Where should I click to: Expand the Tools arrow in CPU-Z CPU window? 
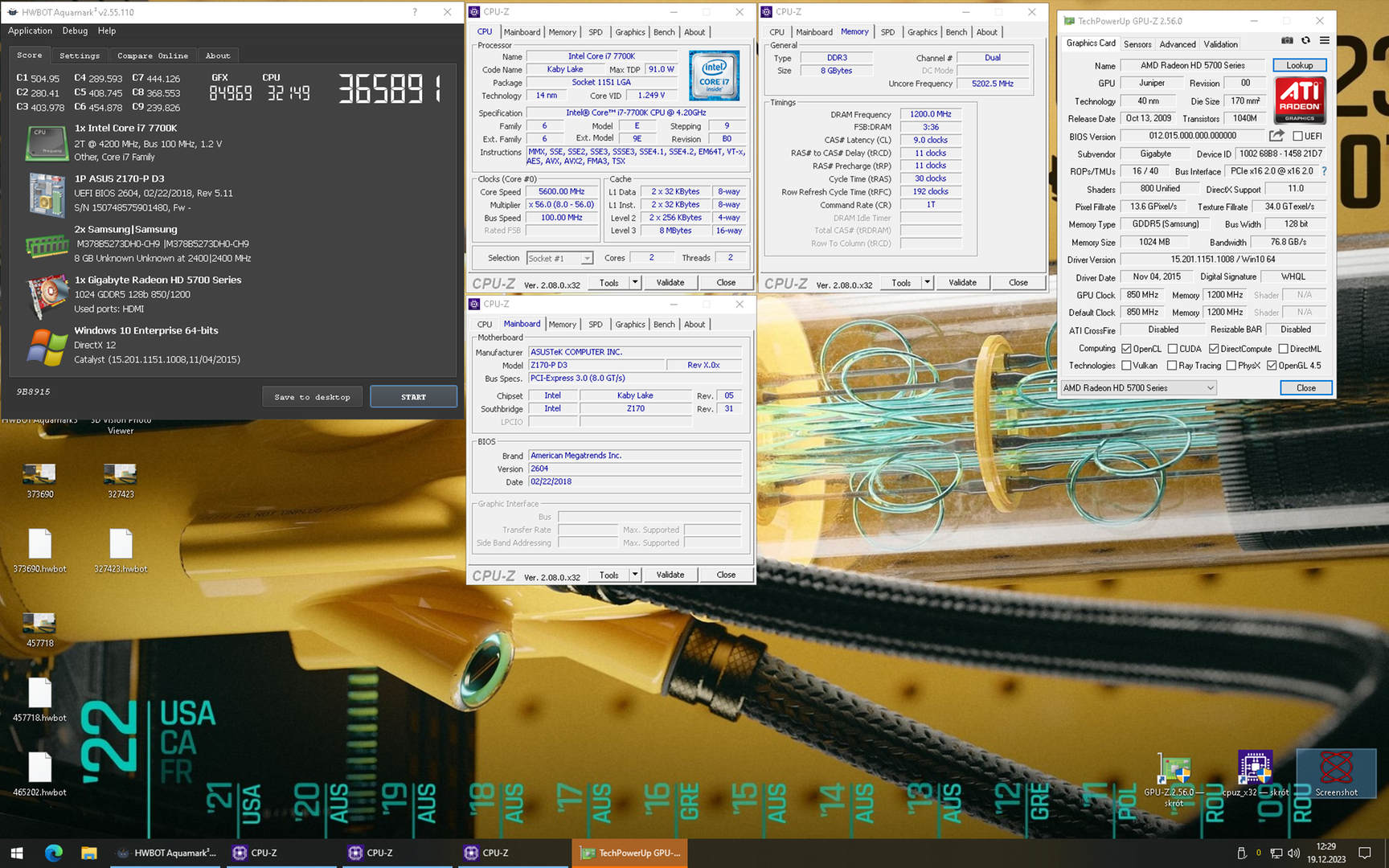[x=635, y=282]
